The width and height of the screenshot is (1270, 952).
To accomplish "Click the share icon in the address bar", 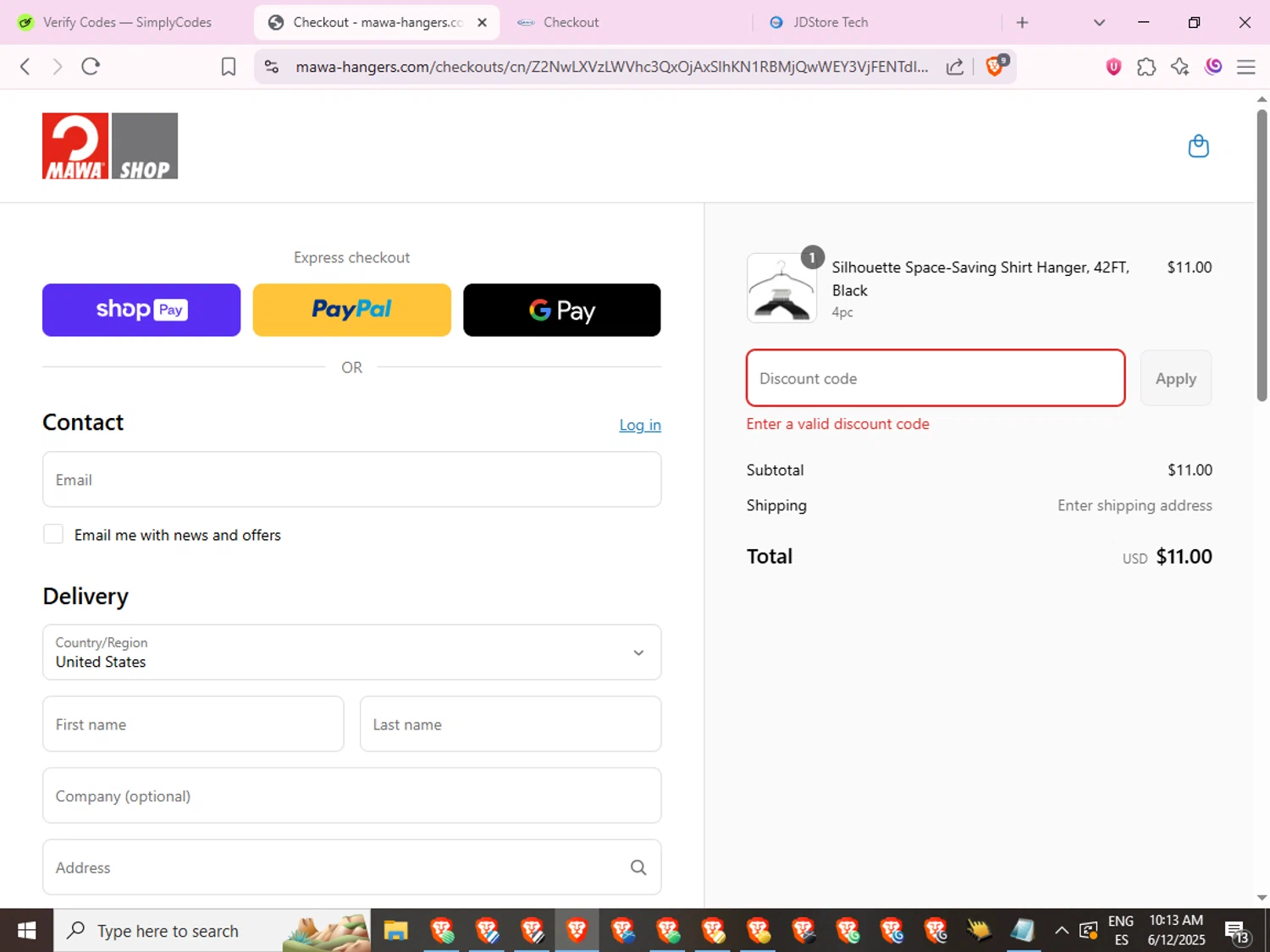I will pyautogui.click(x=955, y=67).
